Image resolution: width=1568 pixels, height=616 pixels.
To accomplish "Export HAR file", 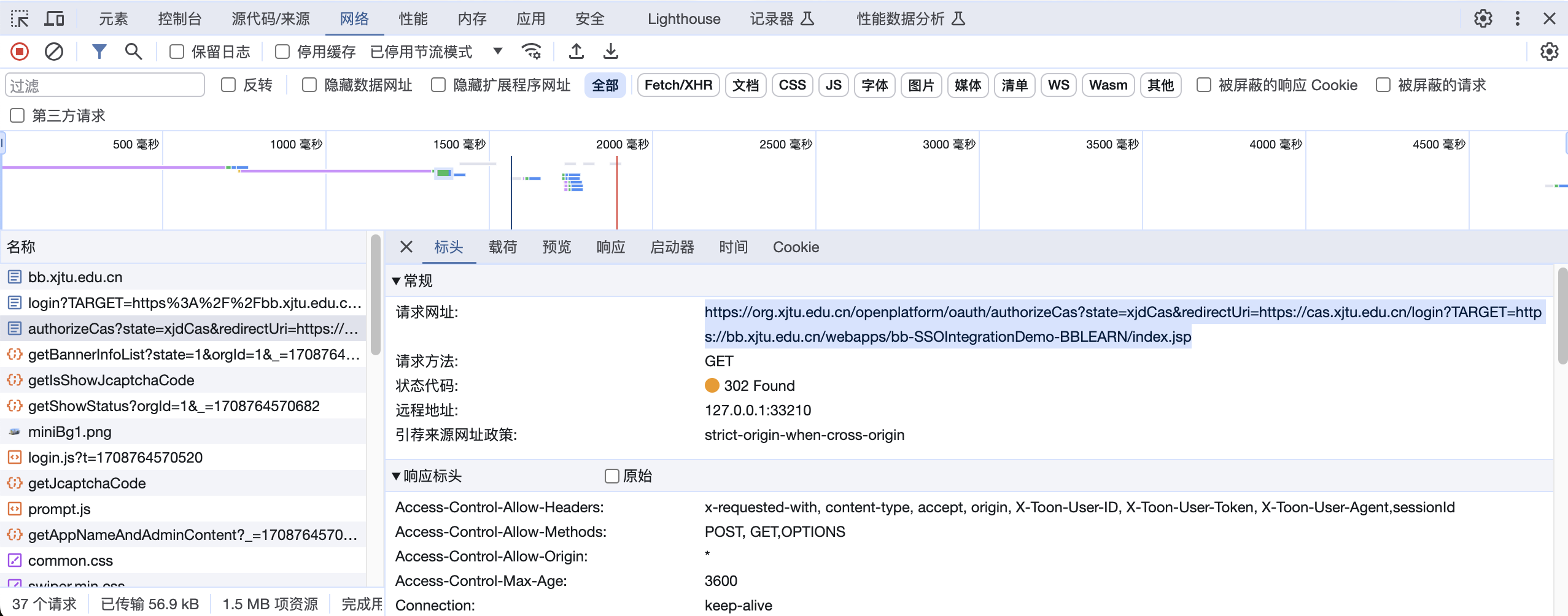I will pos(610,52).
